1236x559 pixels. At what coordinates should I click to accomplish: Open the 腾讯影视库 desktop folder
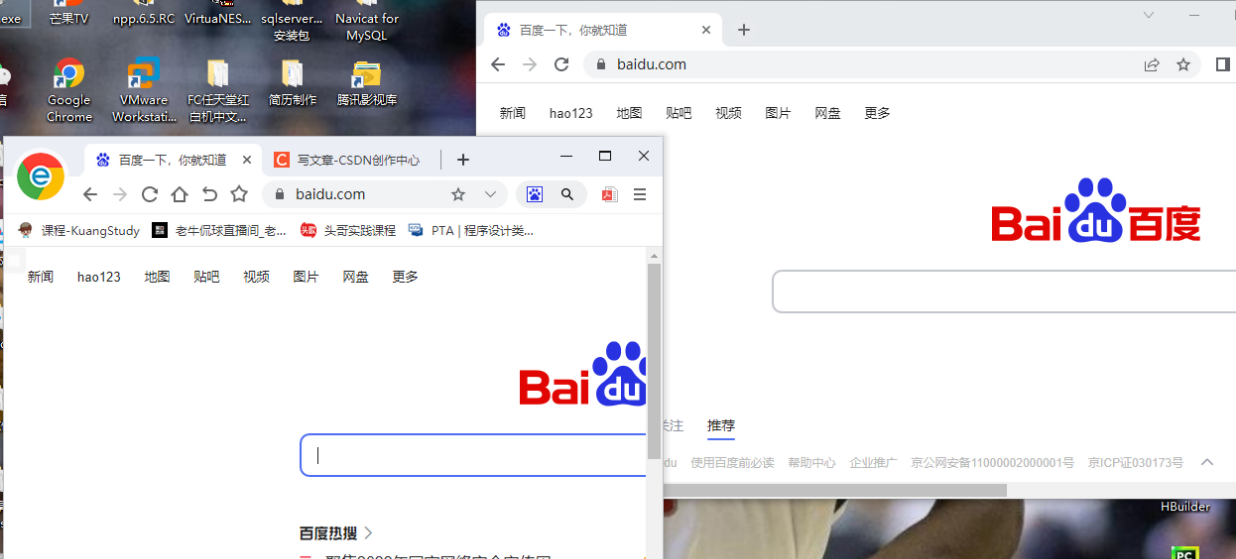(367, 83)
